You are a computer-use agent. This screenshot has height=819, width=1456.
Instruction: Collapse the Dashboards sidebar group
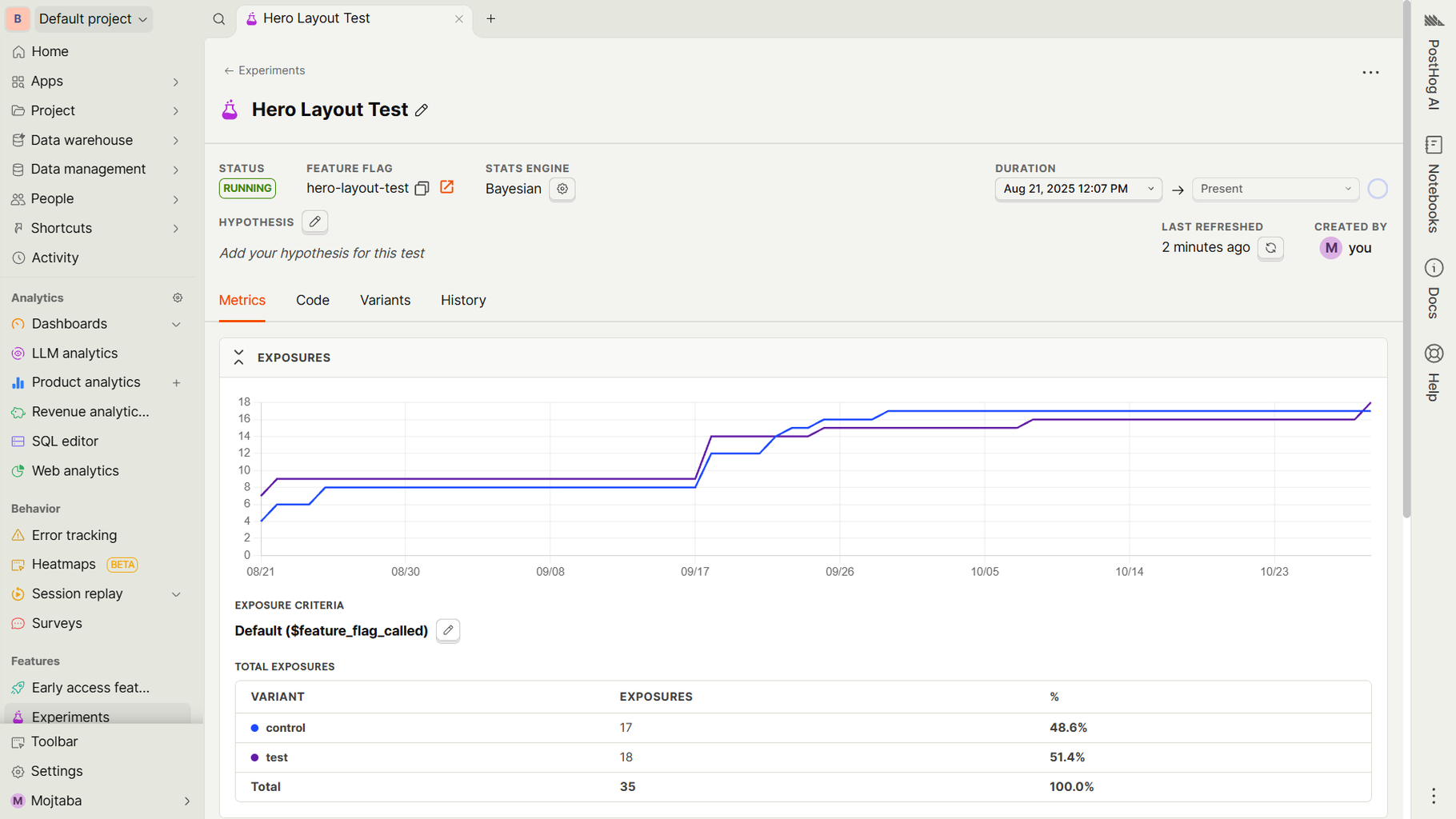176,324
